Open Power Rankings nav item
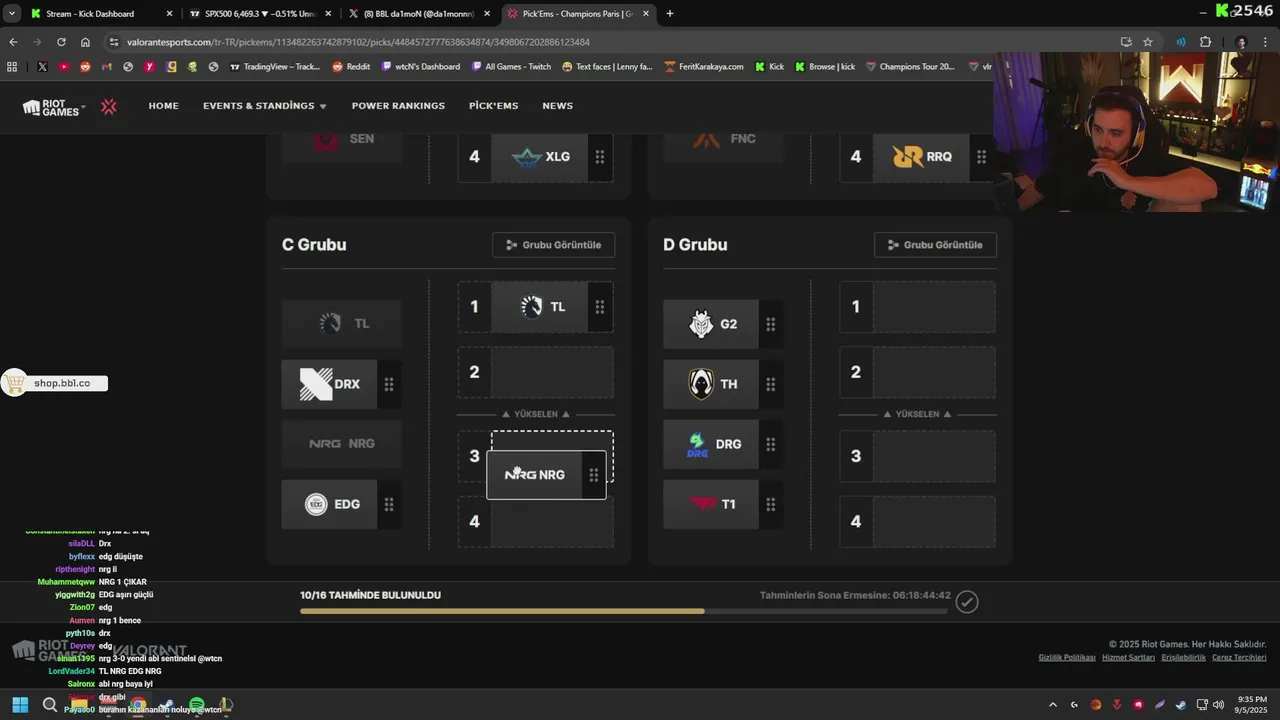This screenshot has height=720, width=1280. [398, 106]
